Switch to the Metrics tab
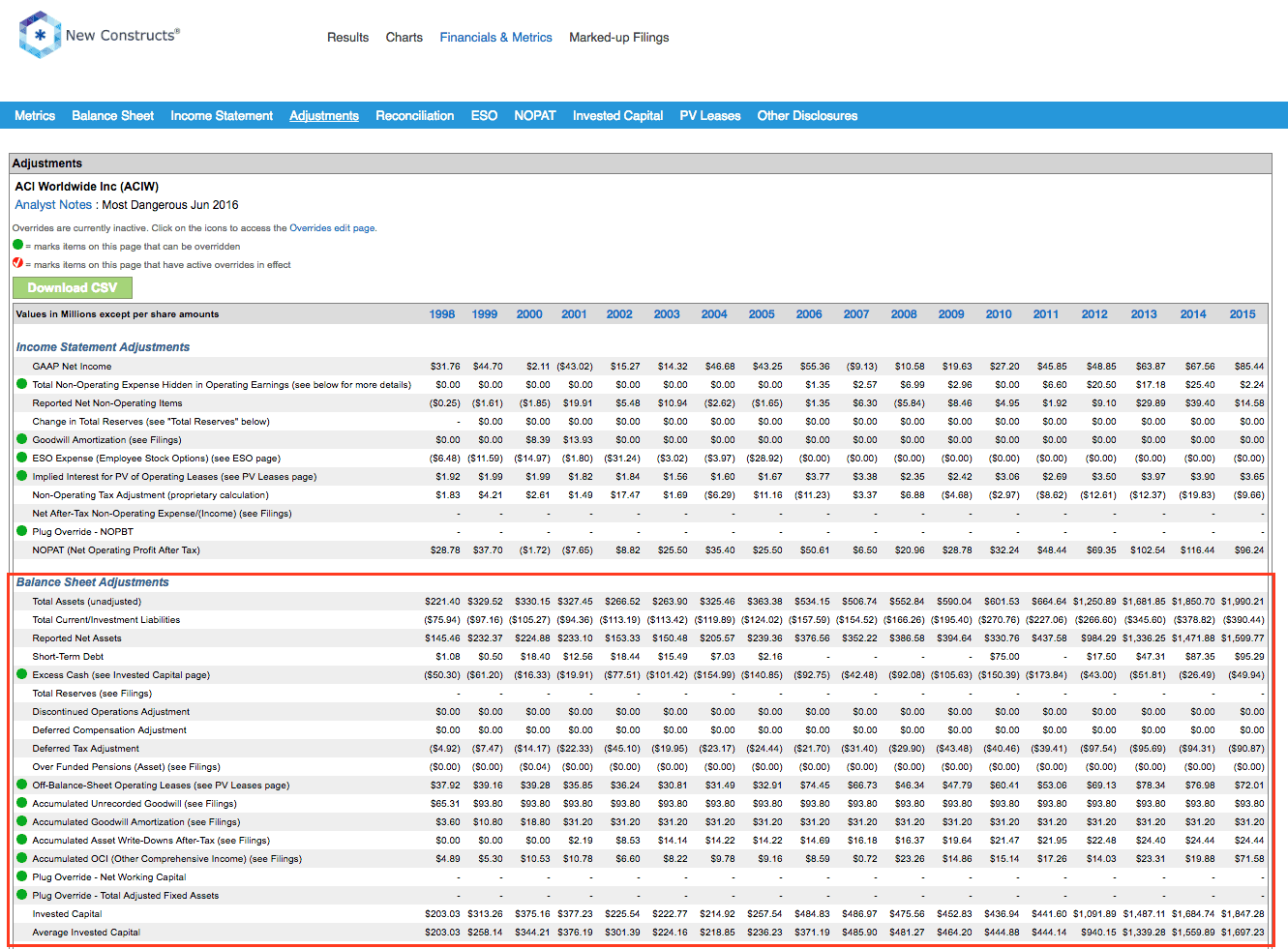This screenshot has height=949, width=1288. [x=35, y=115]
